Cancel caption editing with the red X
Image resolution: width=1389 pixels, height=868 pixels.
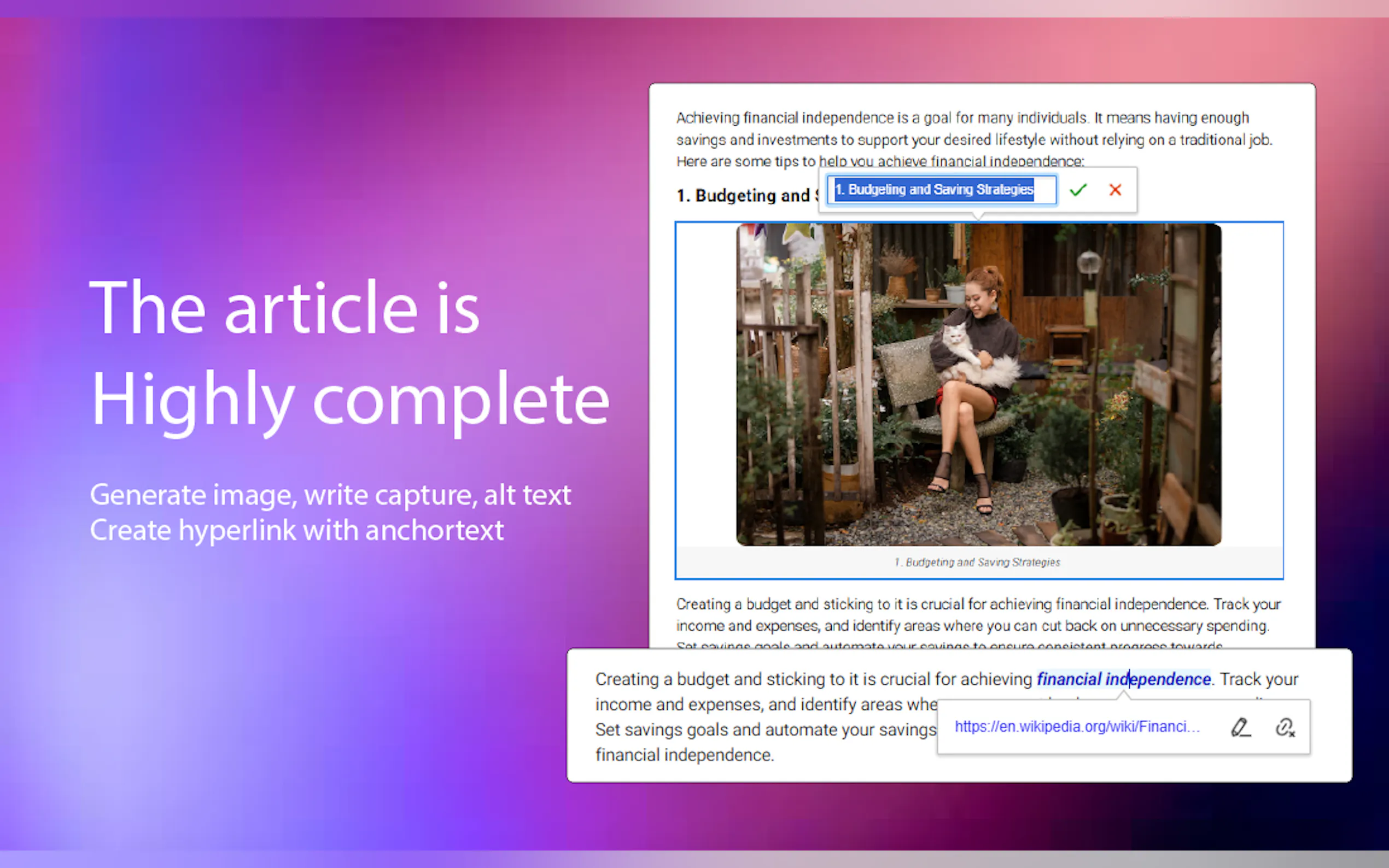point(1114,190)
